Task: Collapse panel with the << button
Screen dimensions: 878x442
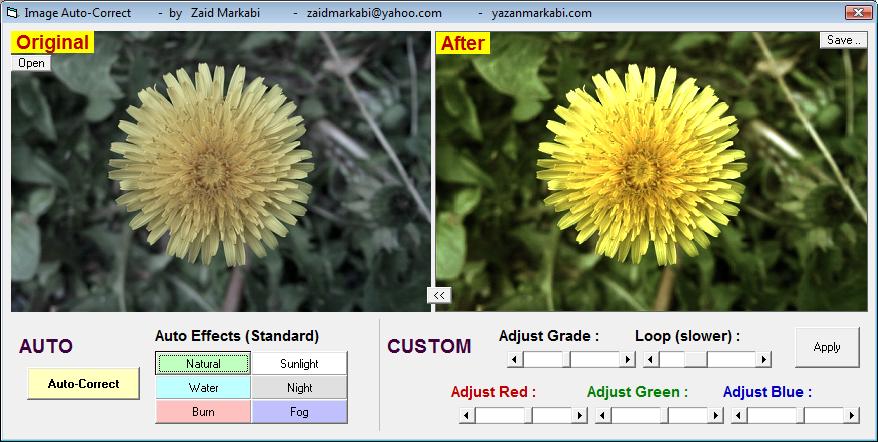Action: coord(439,294)
